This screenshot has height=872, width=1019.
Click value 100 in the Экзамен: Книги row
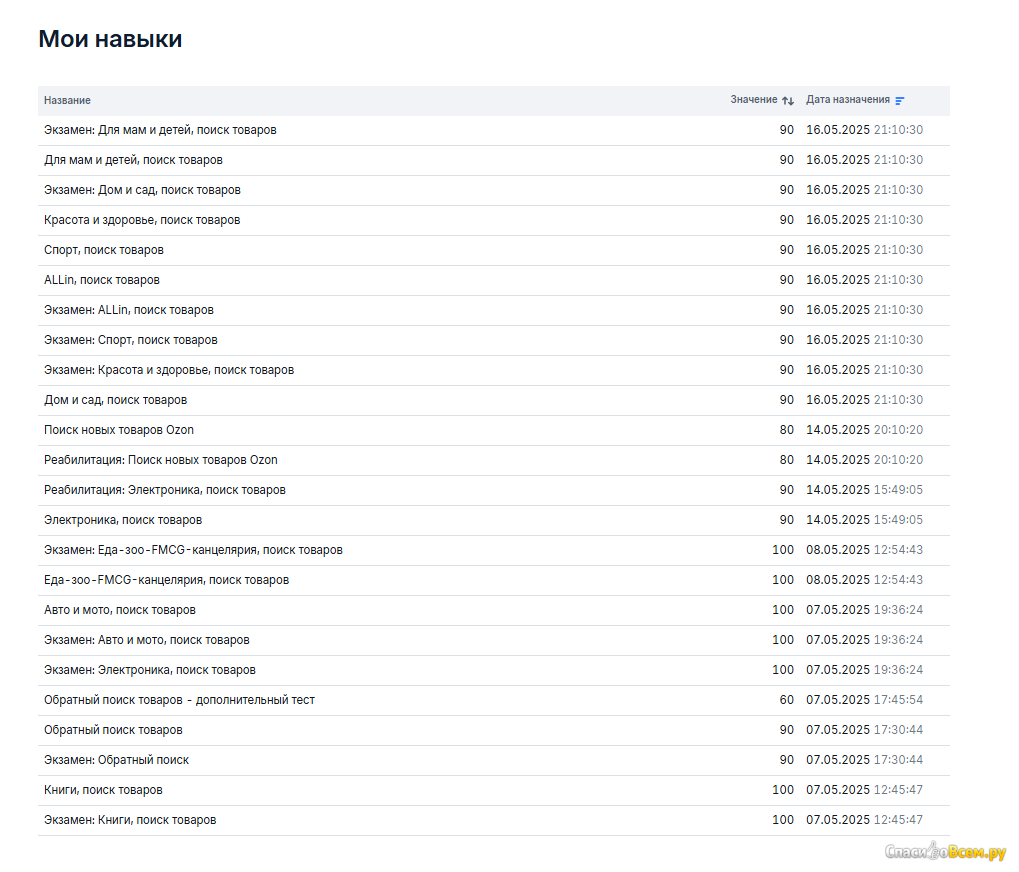[x=783, y=820]
